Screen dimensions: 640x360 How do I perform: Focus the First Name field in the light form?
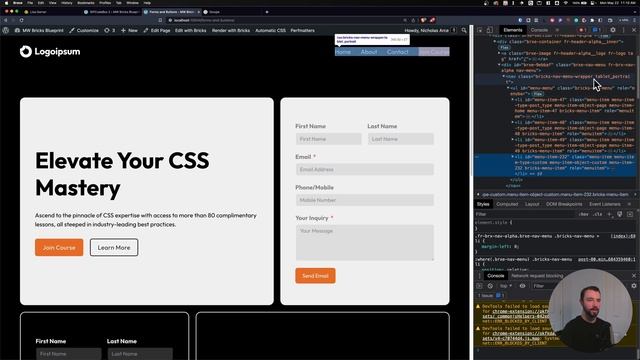click(329, 139)
